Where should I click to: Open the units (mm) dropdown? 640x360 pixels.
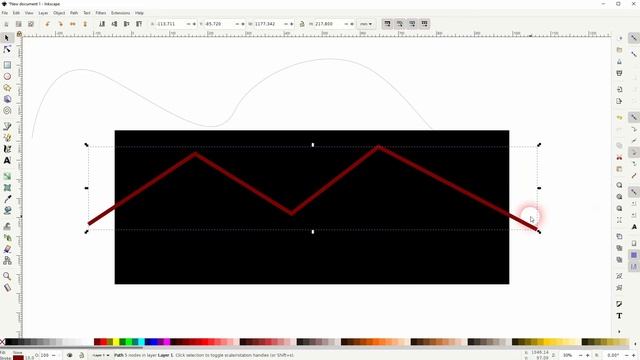pos(366,24)
